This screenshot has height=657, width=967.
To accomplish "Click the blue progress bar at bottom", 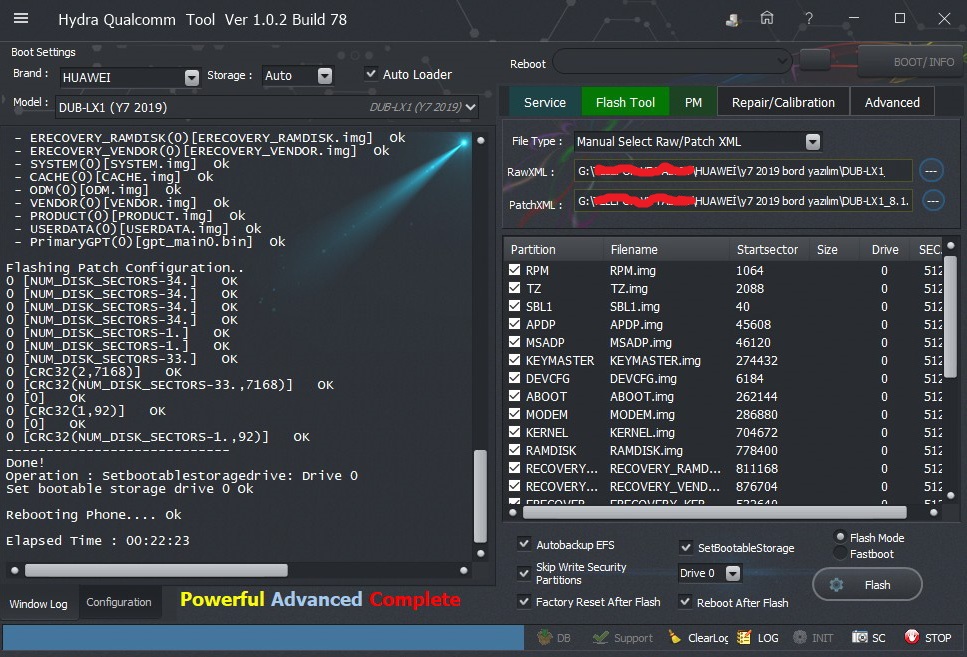I will (x=263, y=637).
